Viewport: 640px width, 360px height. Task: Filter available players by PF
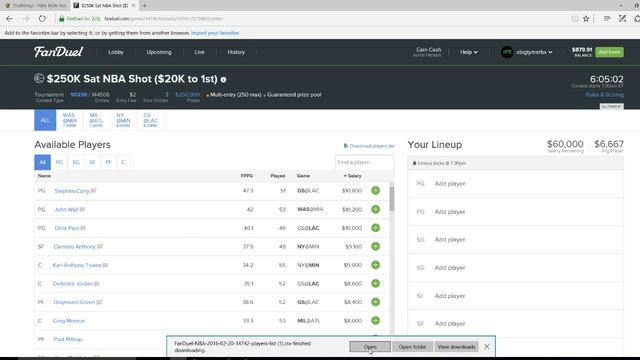tap(108, 162)
